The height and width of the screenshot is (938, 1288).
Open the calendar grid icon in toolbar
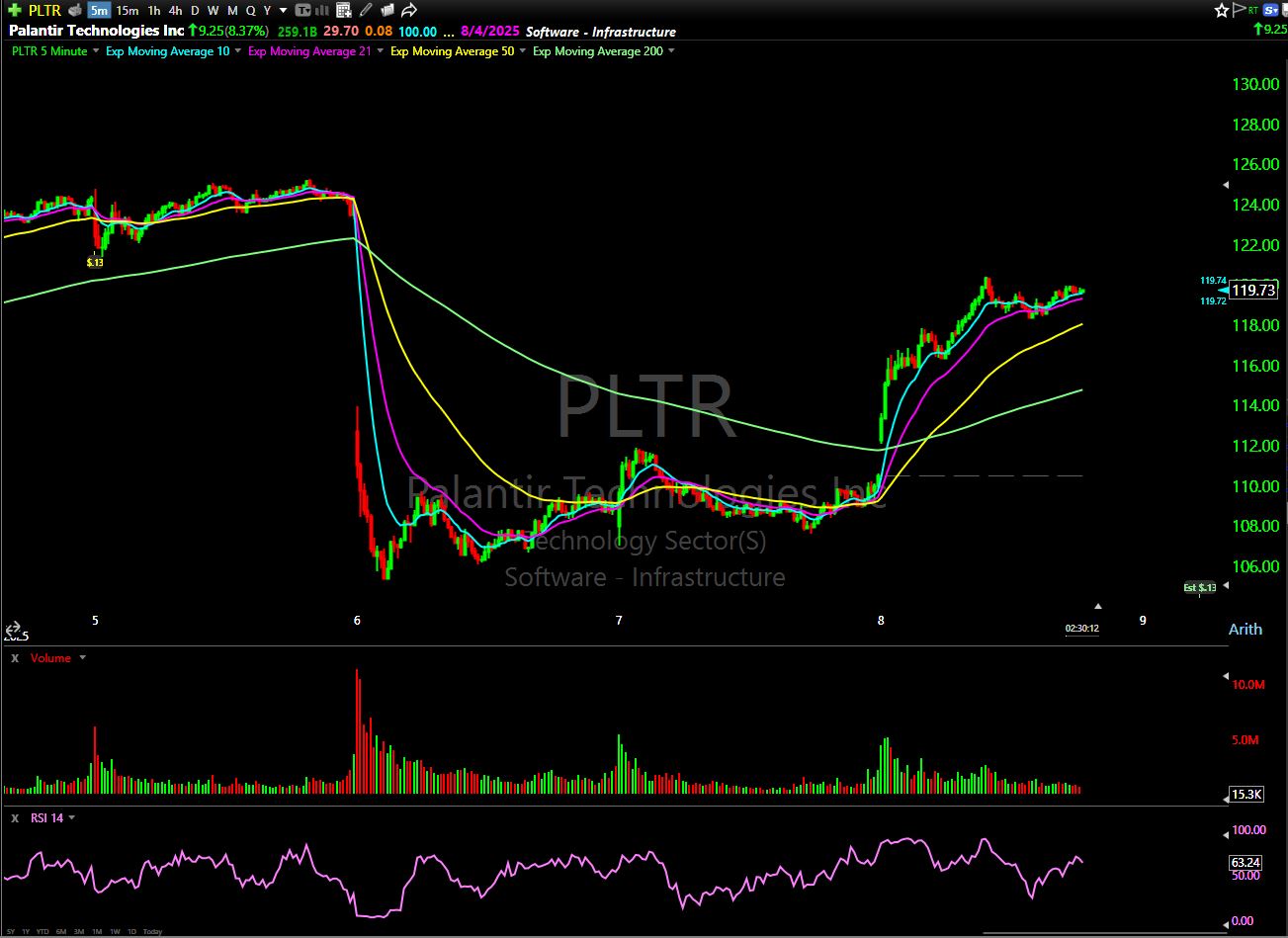[343, 10]
